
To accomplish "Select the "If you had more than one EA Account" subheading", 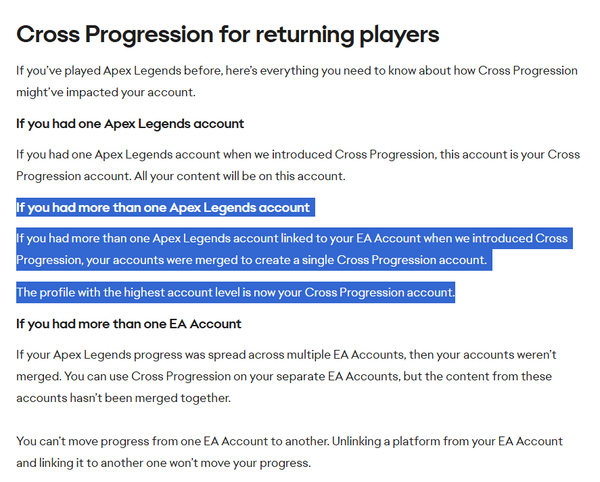I will [128, 324].
